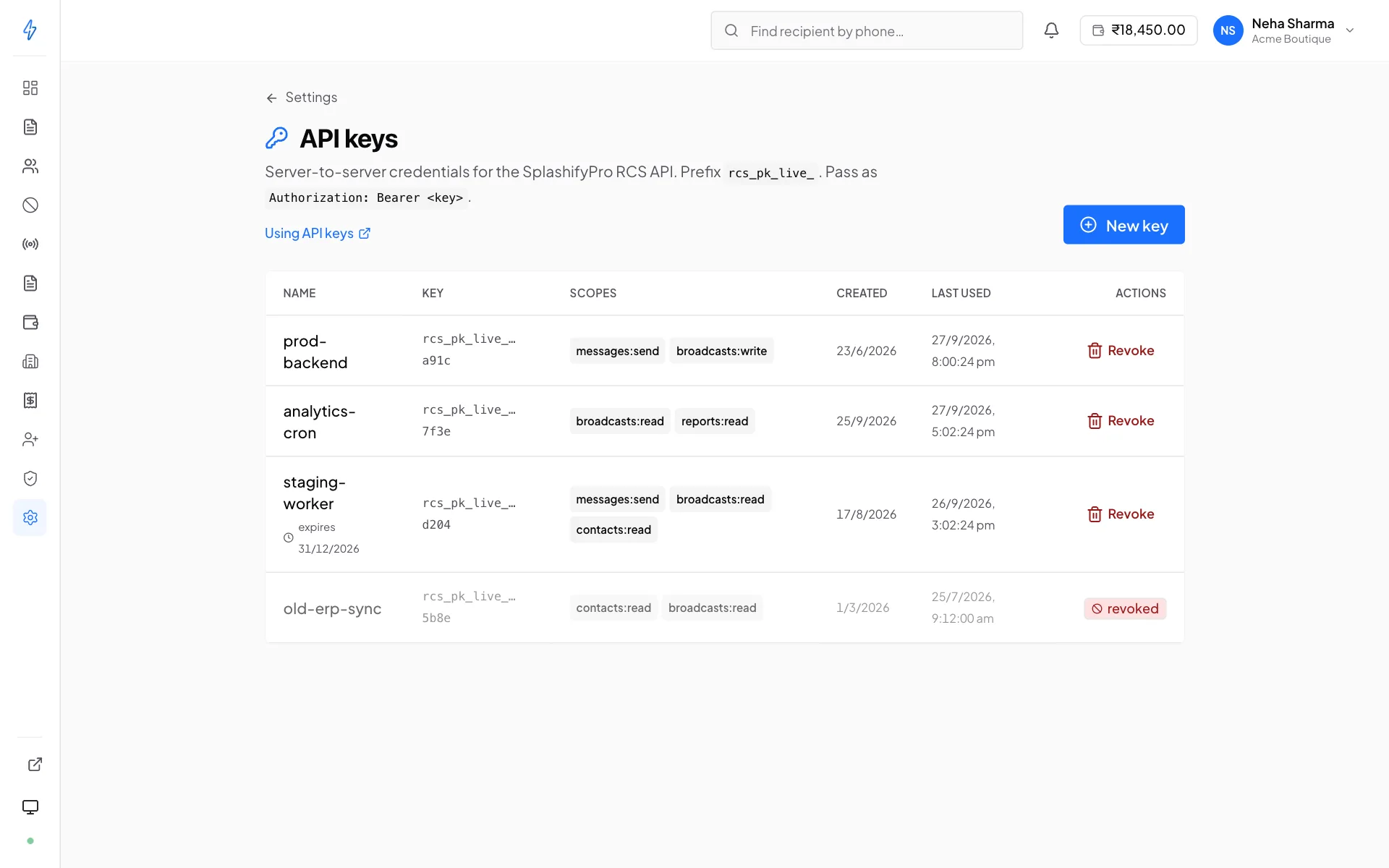This screenshot has width=1389, height=868.
Task: Click the NAME column header
Action: click(300, 293)
